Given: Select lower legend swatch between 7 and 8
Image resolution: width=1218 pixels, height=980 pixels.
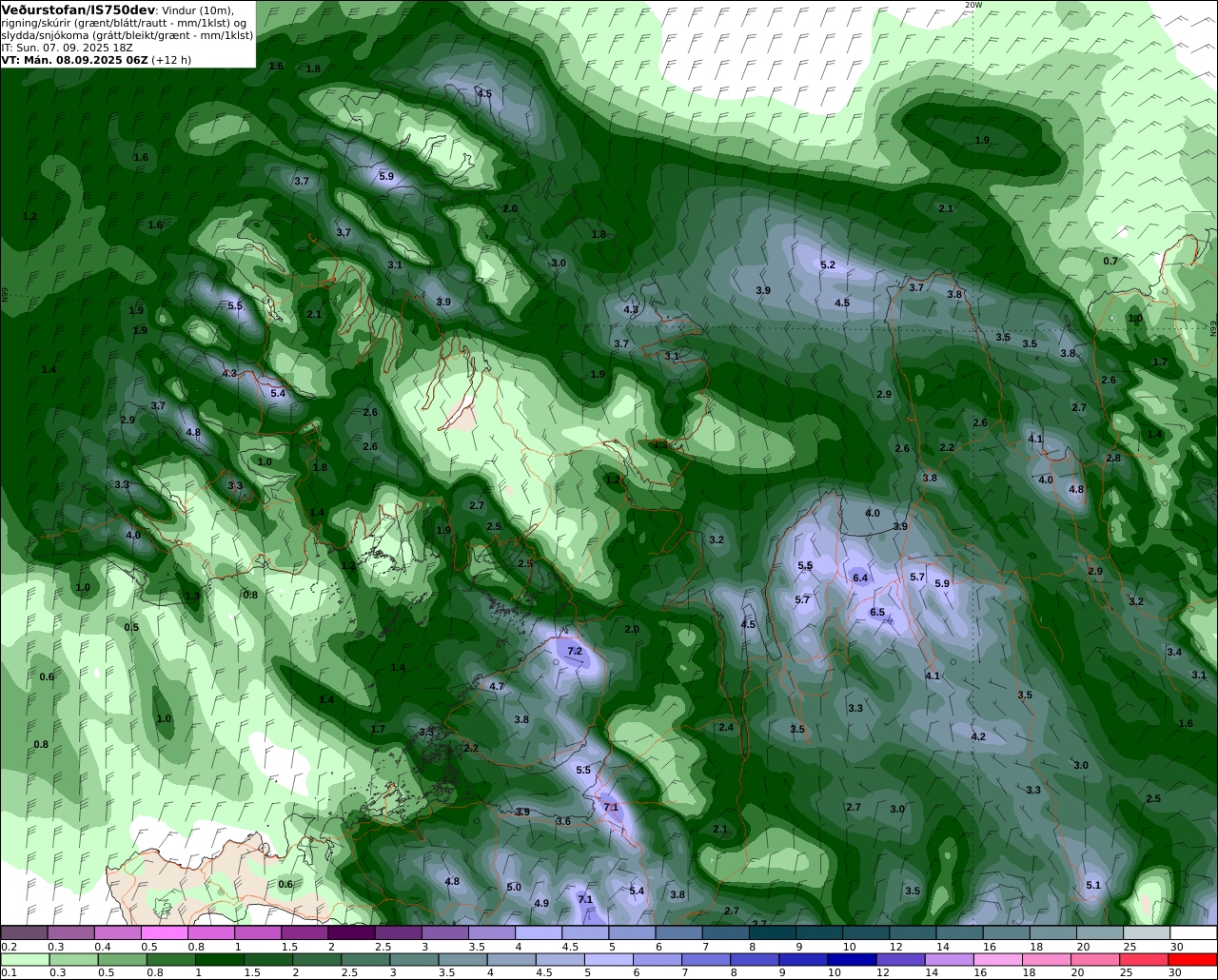Looking at the screenshot, I should point(707,959).
